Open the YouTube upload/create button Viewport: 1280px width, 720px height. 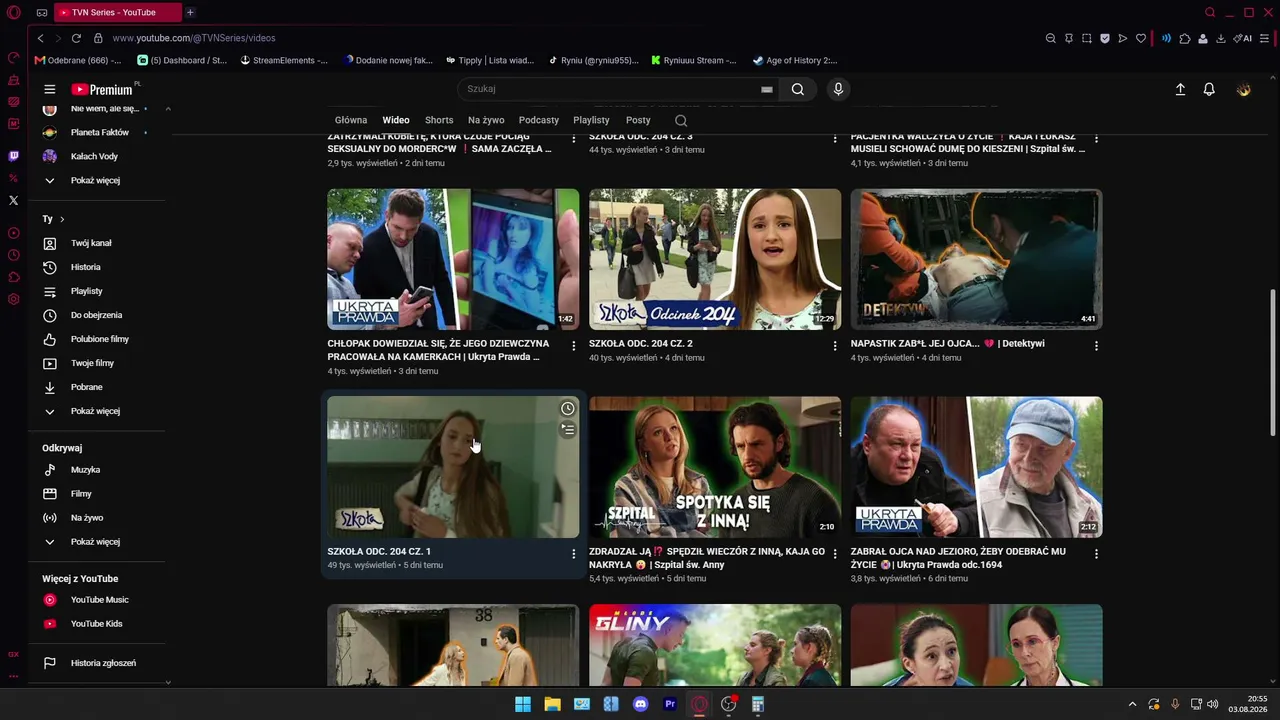pos(1180,89)
